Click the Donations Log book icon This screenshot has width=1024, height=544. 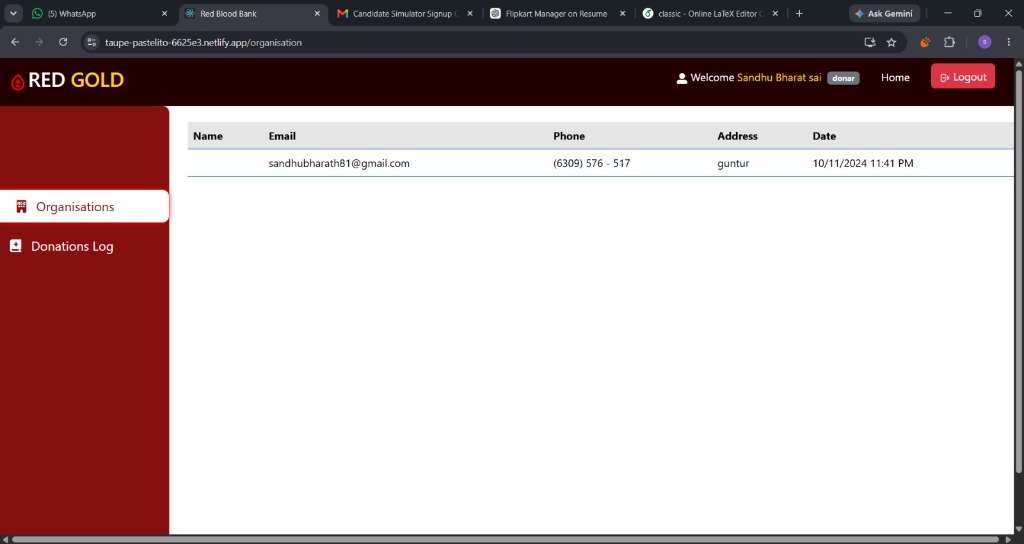pos(16,246)
